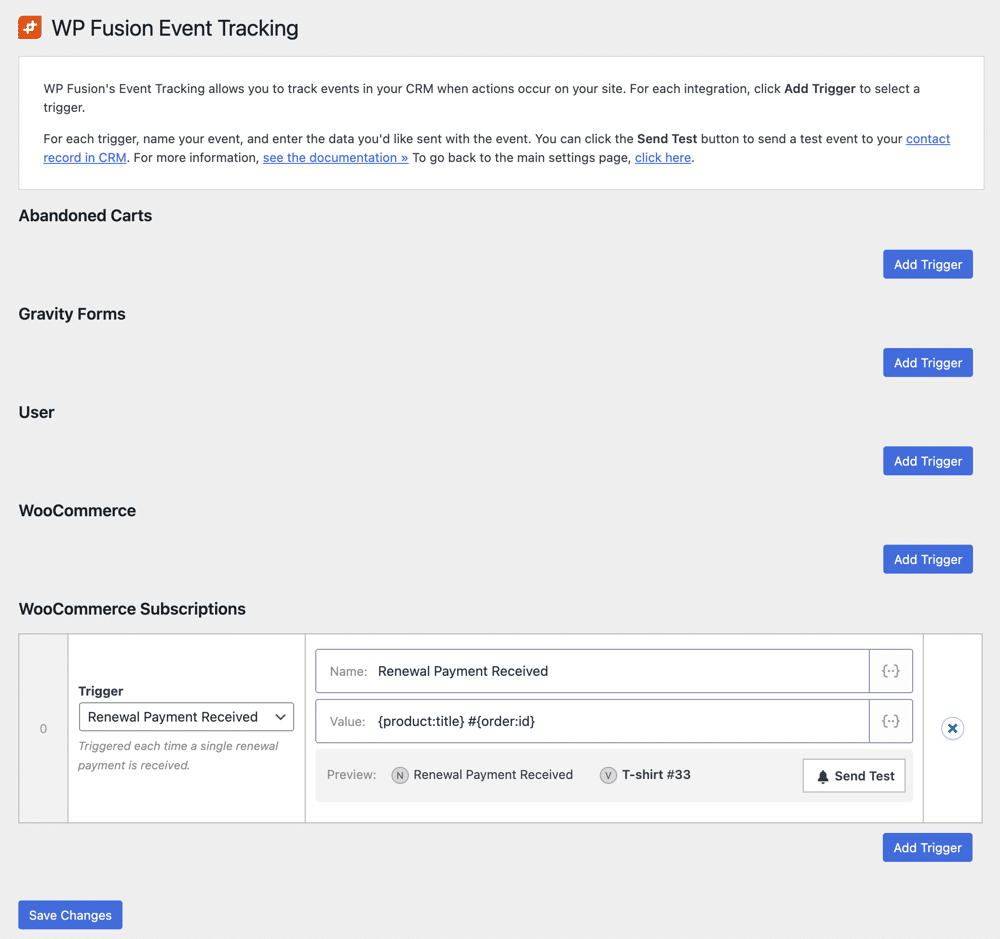
Task: Click the V value badge in preview
Action: [608, 775]
